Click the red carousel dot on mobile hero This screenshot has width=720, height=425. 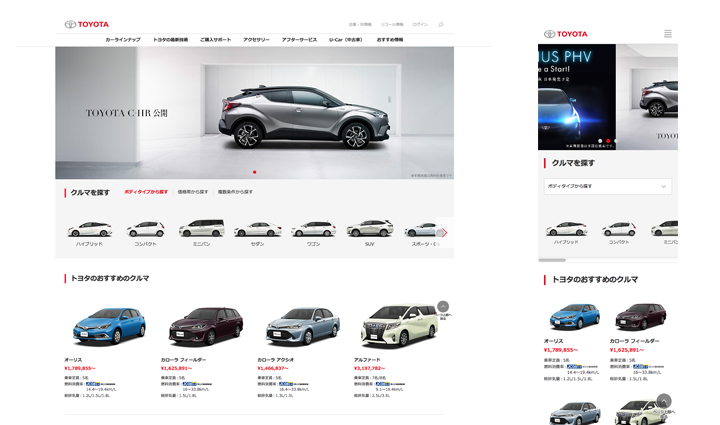tap(608, 141)
